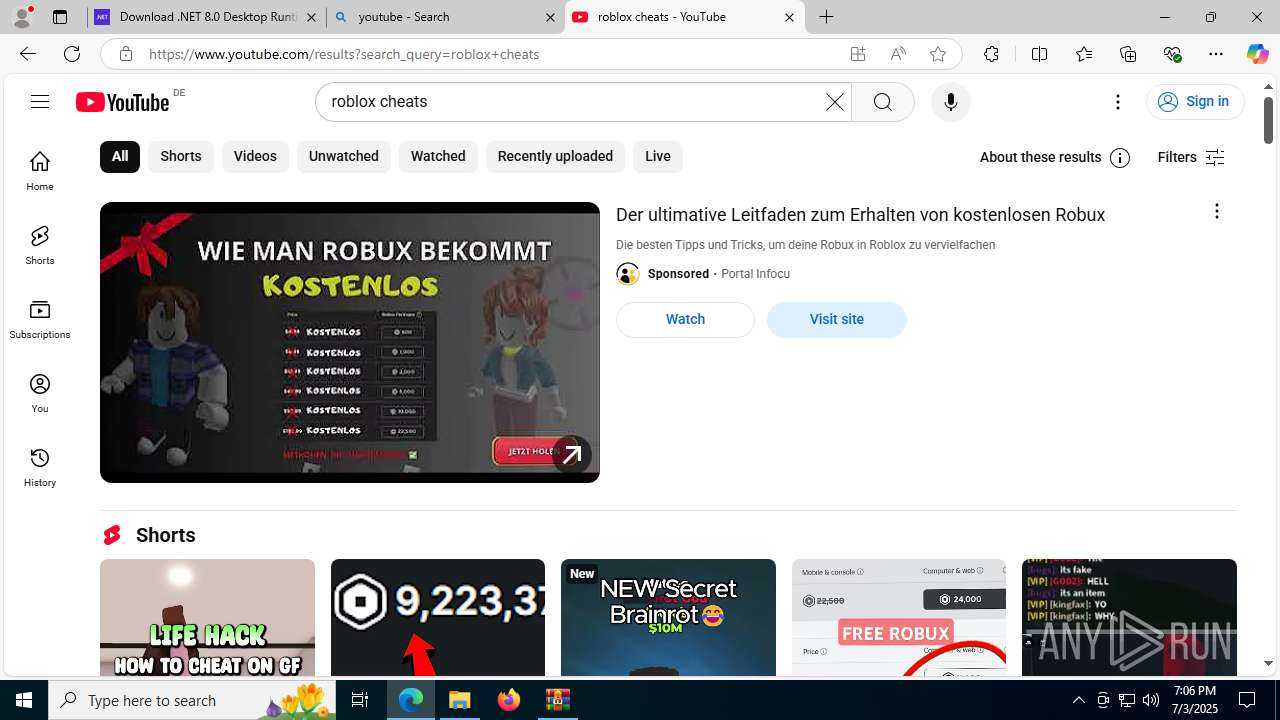Click the Watch button on the ad
Viewport: 1280px width, 720px height.
tap(685, 320)
